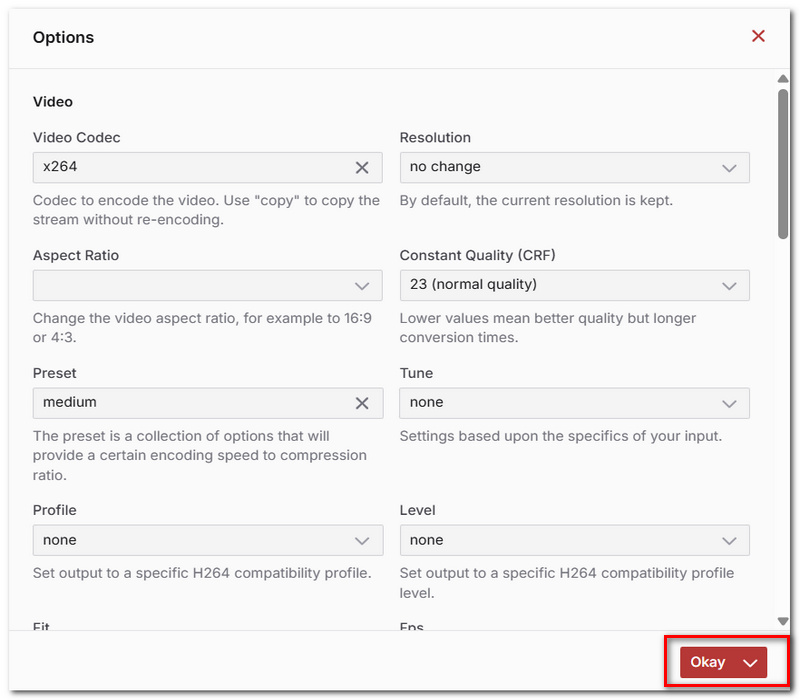Click the scrollbar down arrow

[x=783, y=621]
